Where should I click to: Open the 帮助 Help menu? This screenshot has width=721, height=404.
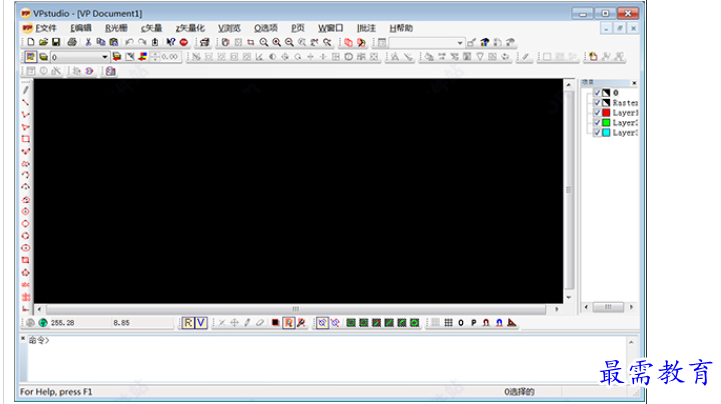point(401,28)
